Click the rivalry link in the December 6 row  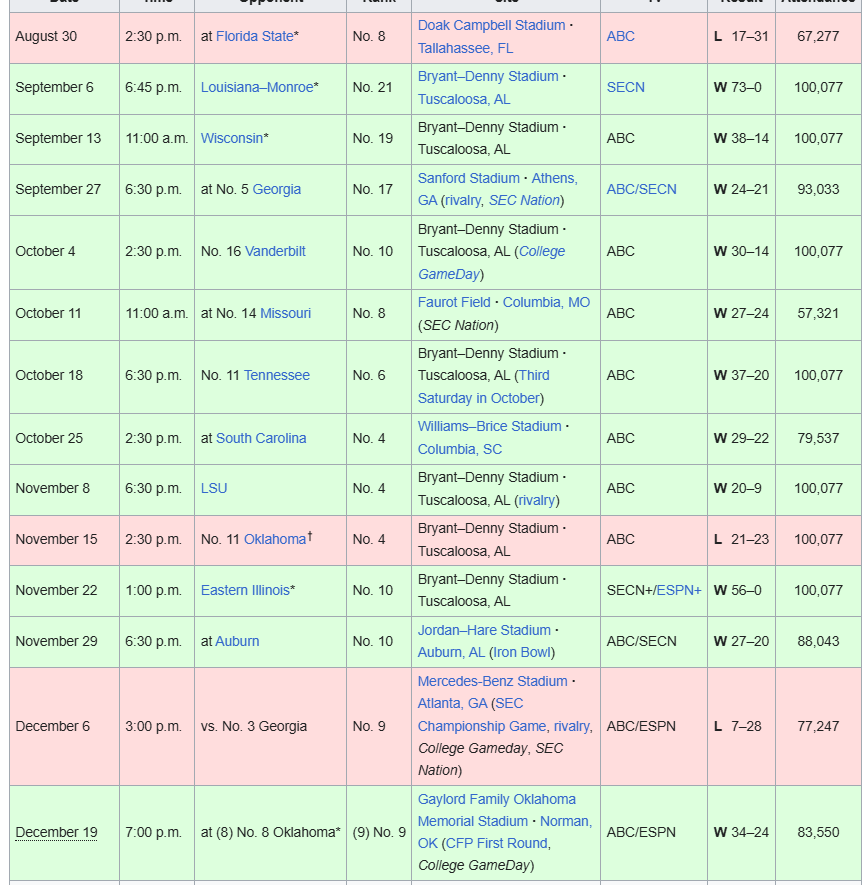572,726
